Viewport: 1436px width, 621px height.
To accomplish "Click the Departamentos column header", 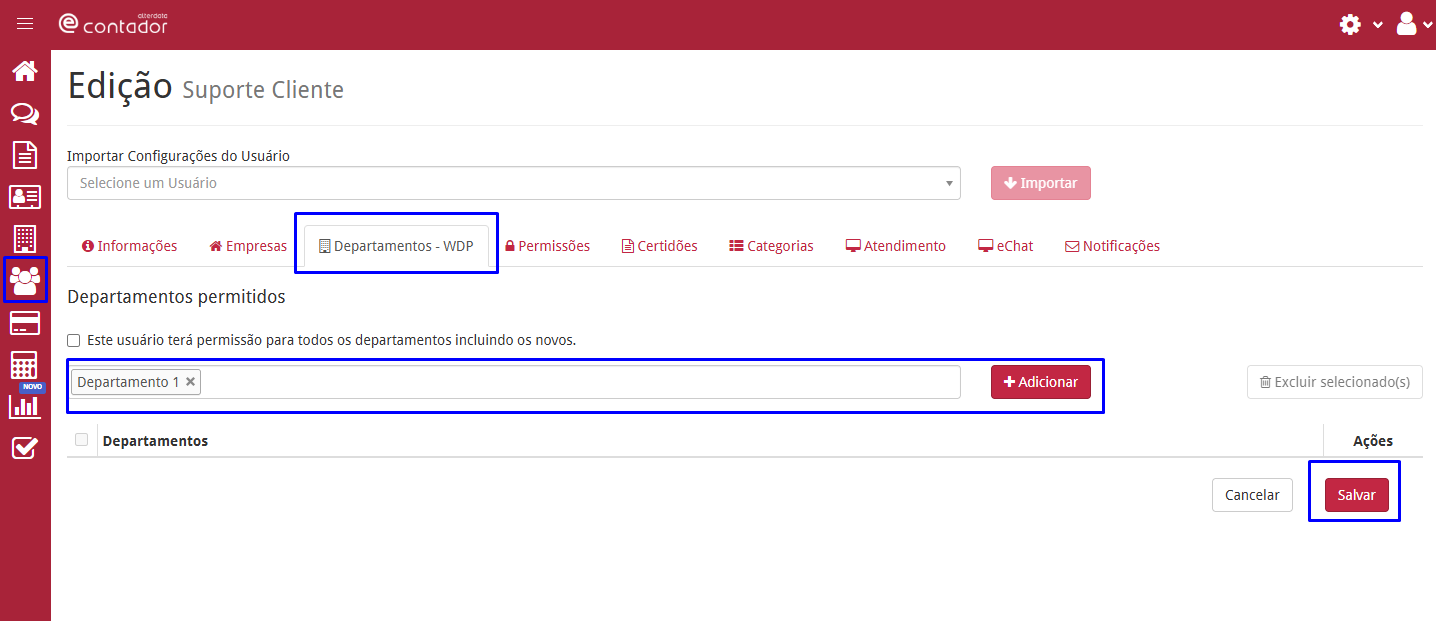I will tap(155, 441).
